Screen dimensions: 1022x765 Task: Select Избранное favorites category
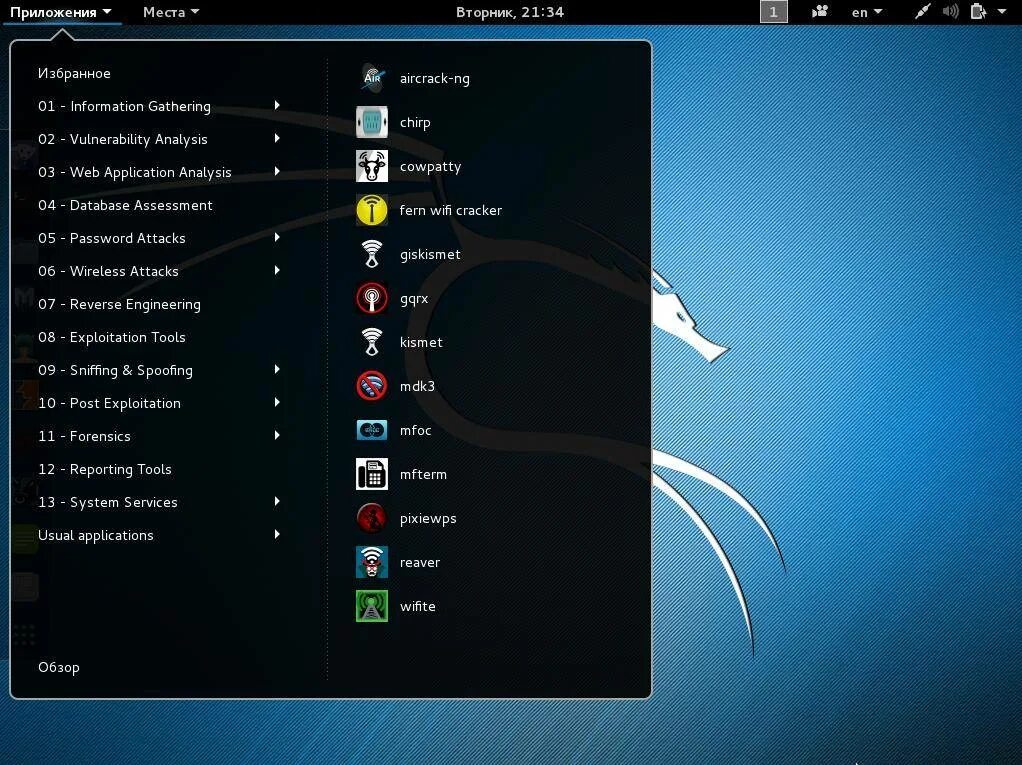(74, 73)
